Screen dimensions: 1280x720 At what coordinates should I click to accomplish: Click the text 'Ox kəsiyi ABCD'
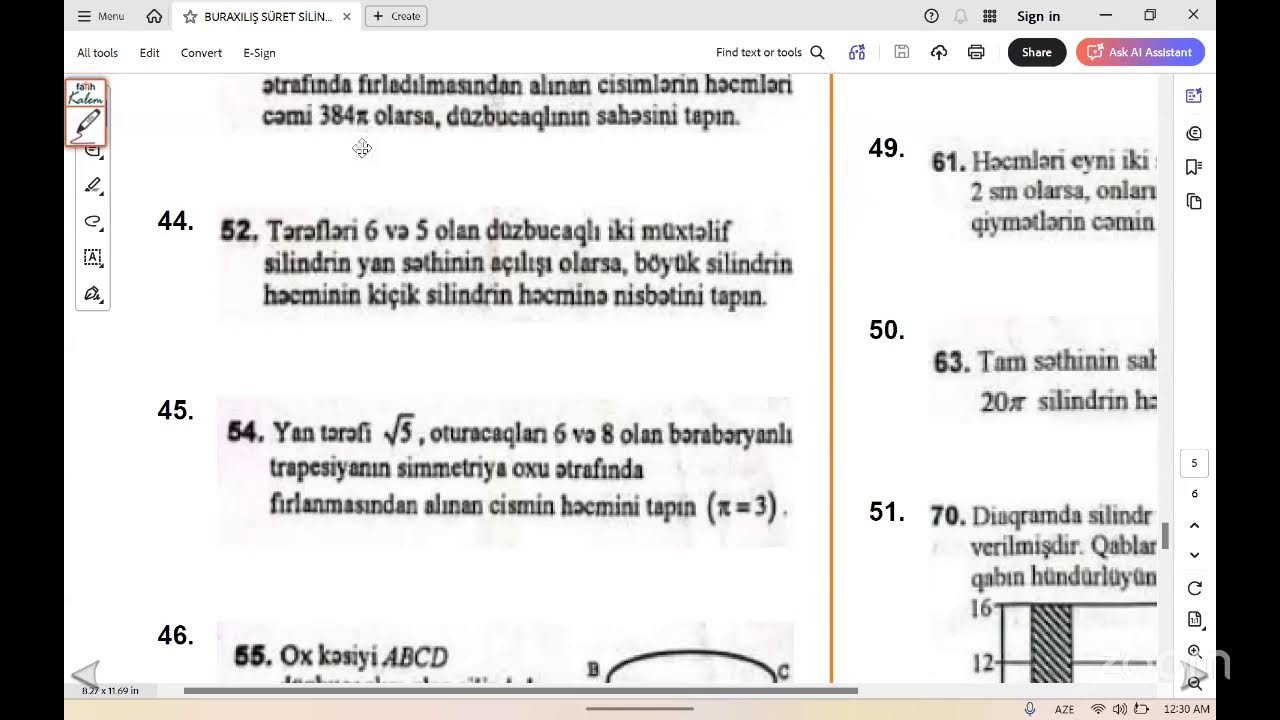(364, 657)
